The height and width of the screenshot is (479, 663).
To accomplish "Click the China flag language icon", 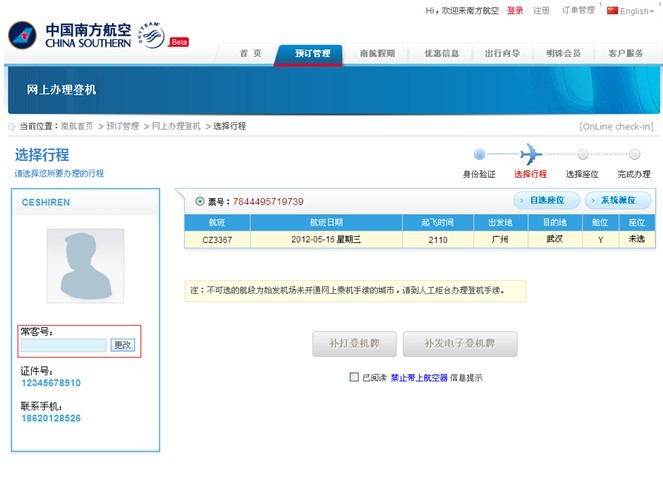I will [x=612, y=10].
